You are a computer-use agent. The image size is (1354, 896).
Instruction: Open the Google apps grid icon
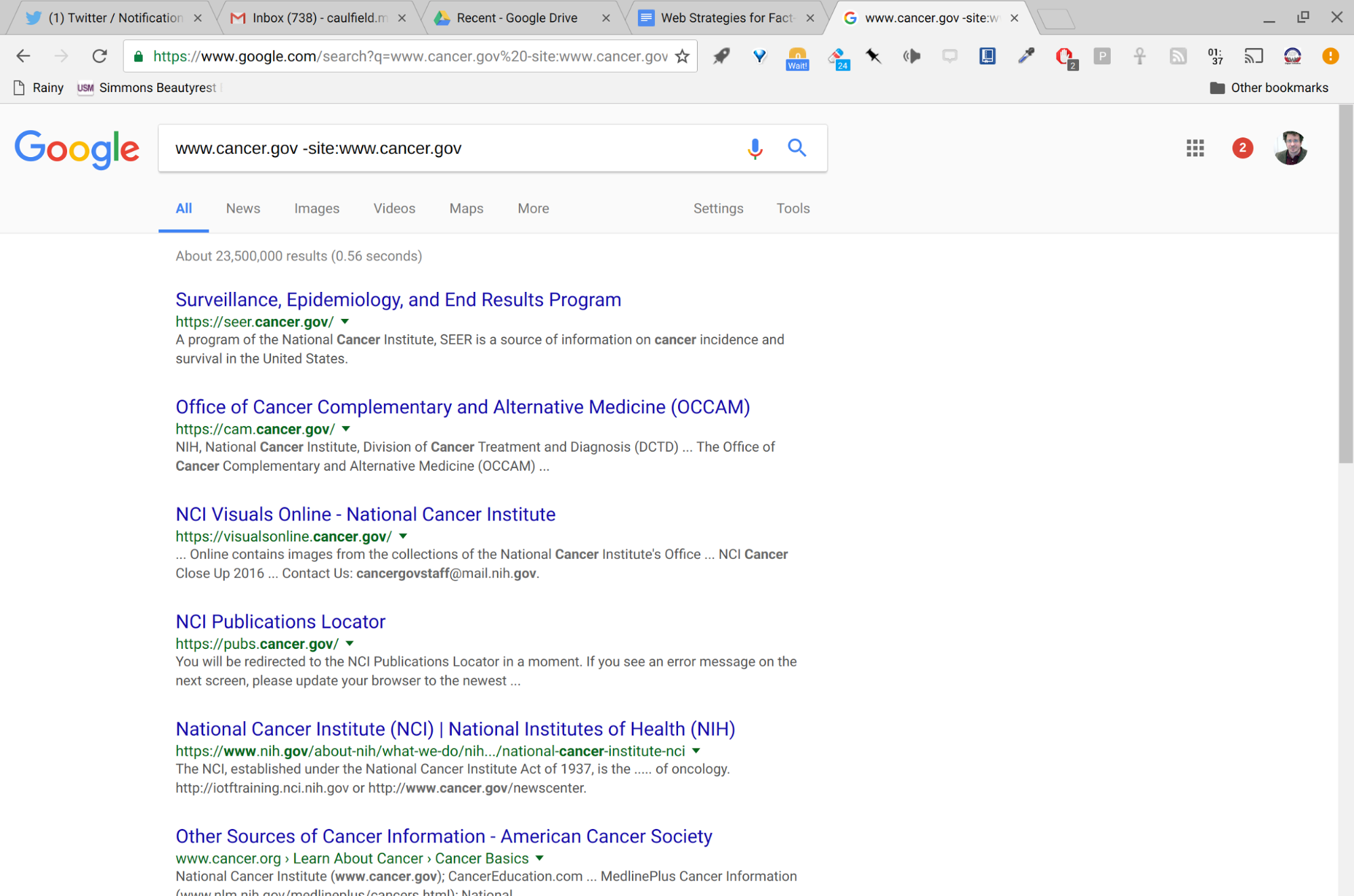tap(1196, 148)
